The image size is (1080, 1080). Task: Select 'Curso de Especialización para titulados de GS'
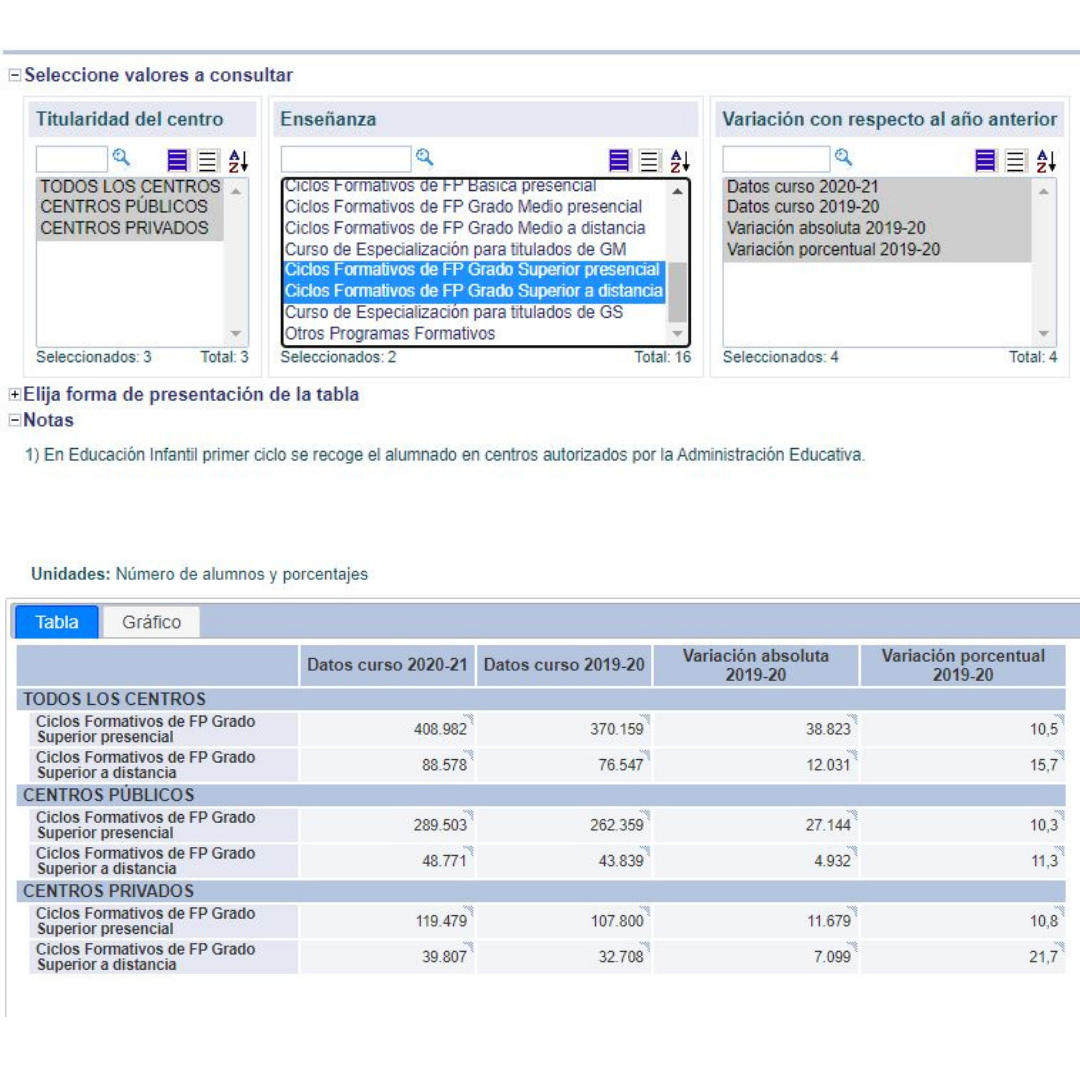pos(475,313)
